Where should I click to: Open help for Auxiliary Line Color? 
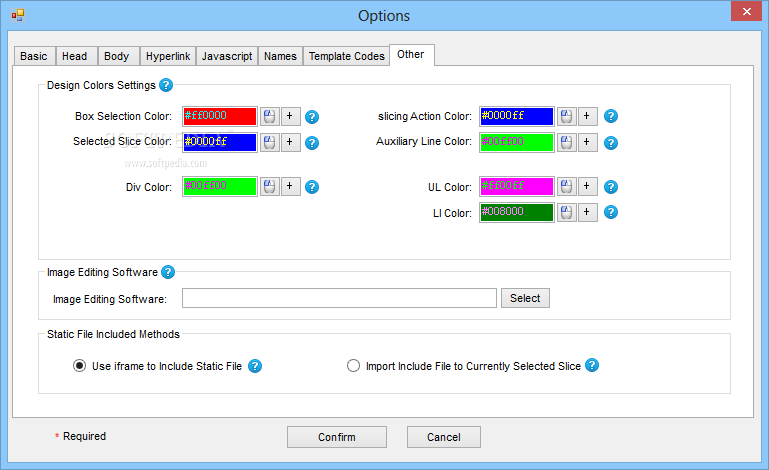pos(611,143)
